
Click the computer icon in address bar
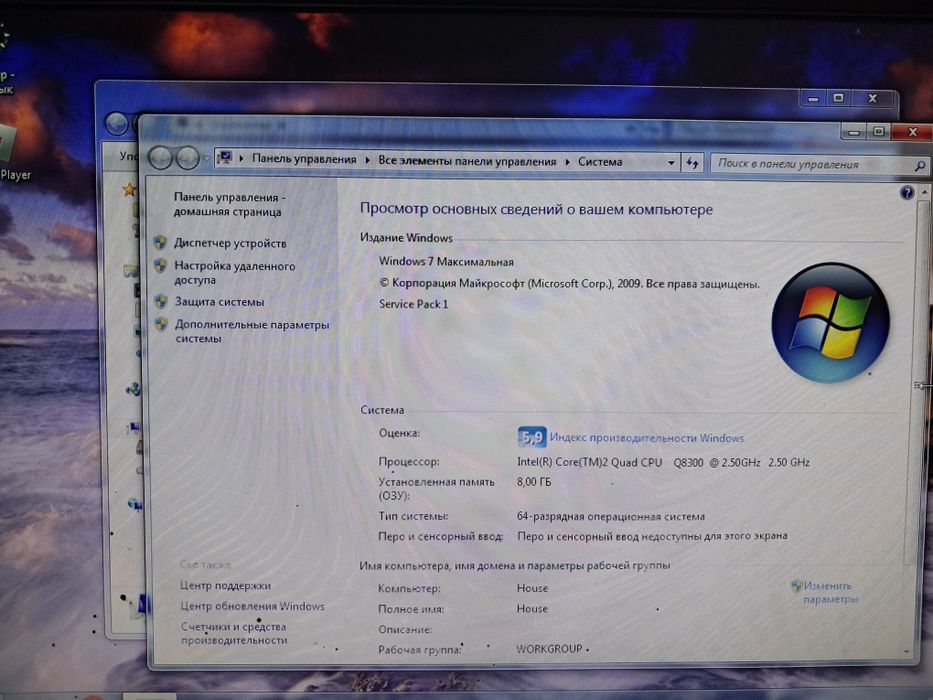click(225, 158)
